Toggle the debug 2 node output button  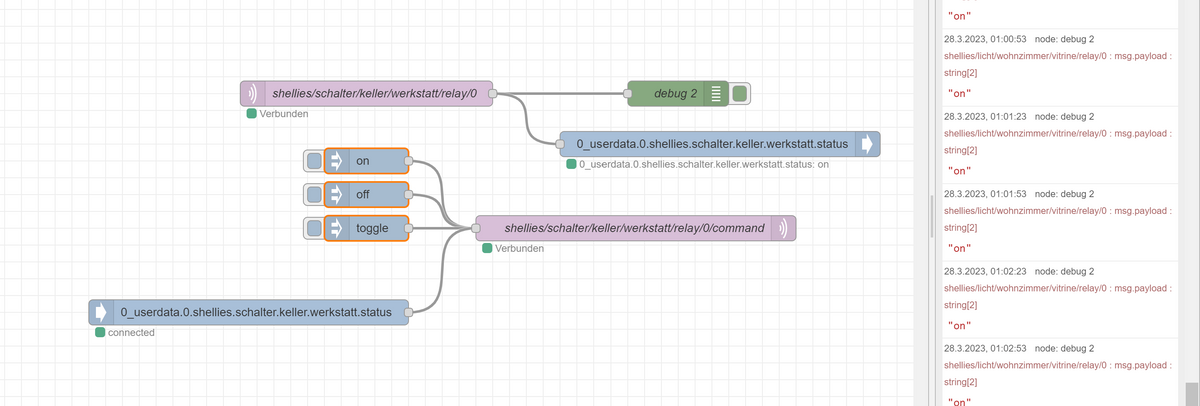[x=739, y=94]
